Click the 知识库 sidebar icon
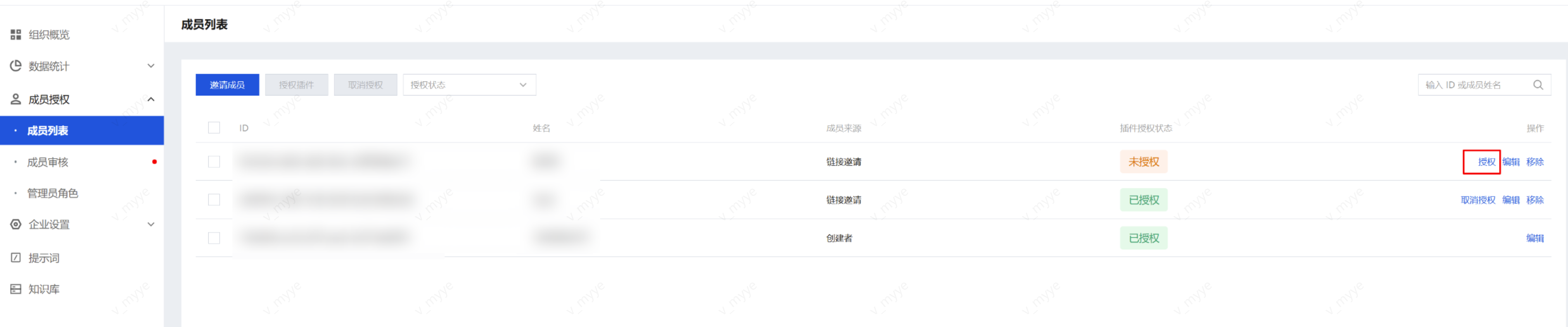Screen dimensions: 1568x327 point(16,289)
